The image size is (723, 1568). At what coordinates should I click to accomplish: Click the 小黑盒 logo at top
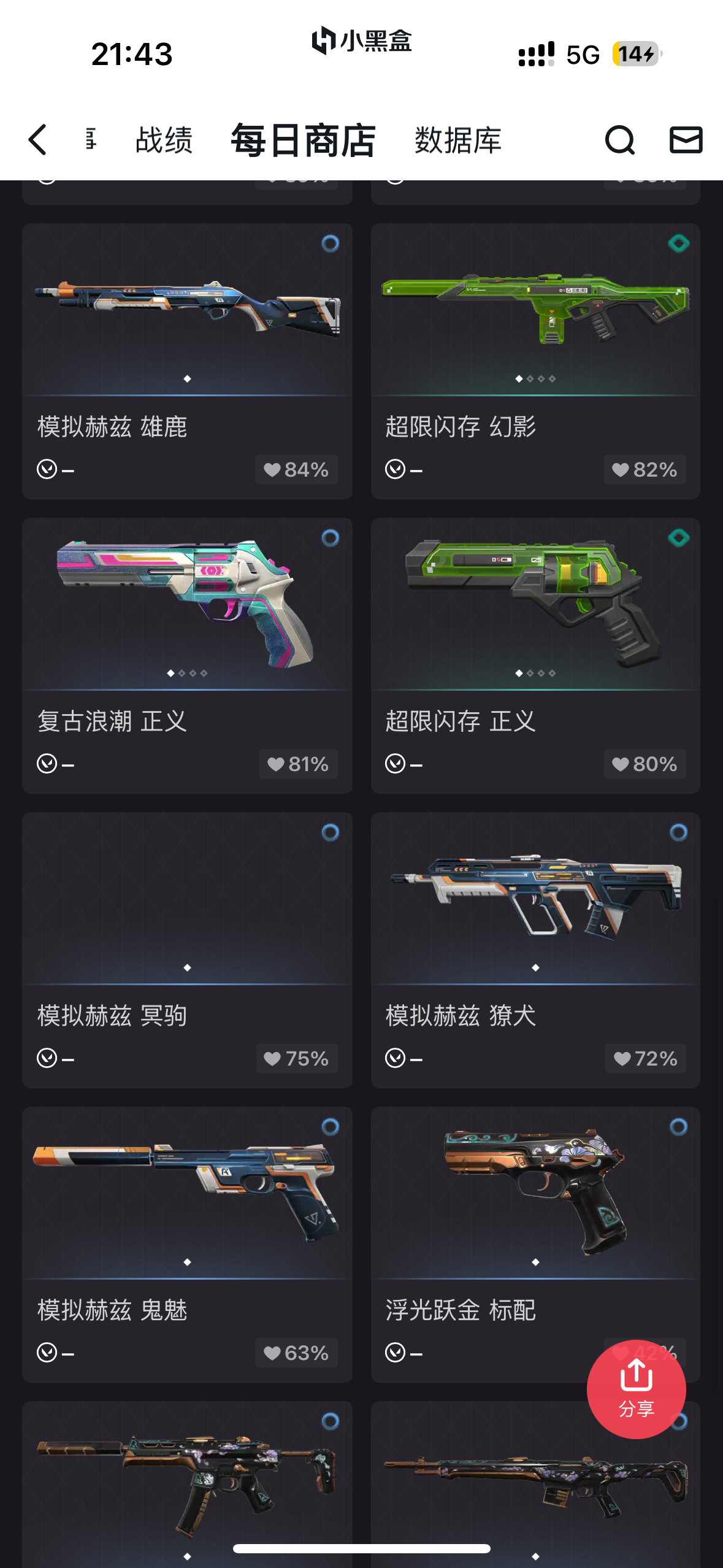pos(362,41)
